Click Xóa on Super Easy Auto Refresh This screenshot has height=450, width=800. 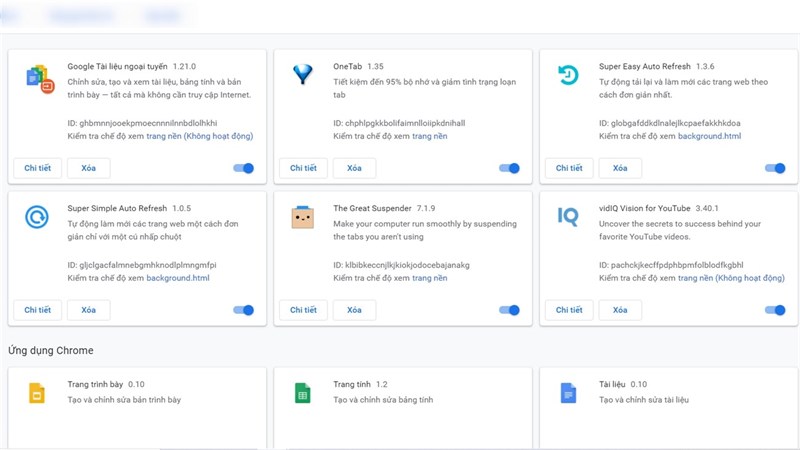click(x=620, y=168)
